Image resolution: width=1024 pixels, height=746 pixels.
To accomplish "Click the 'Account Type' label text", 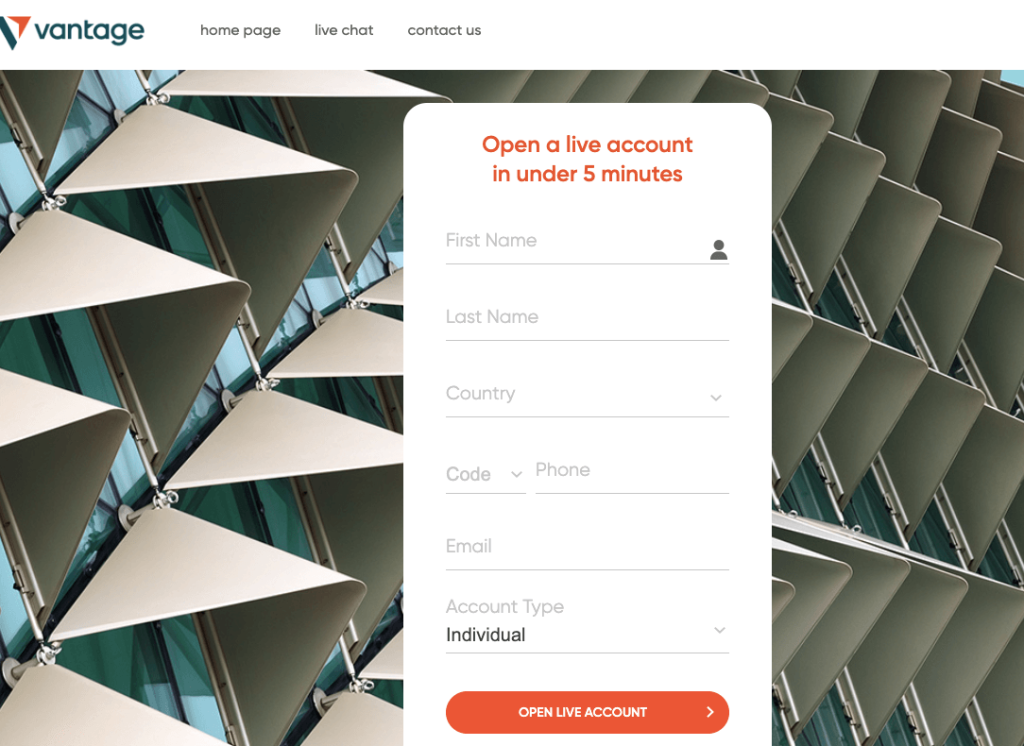I will pos(504,607).
